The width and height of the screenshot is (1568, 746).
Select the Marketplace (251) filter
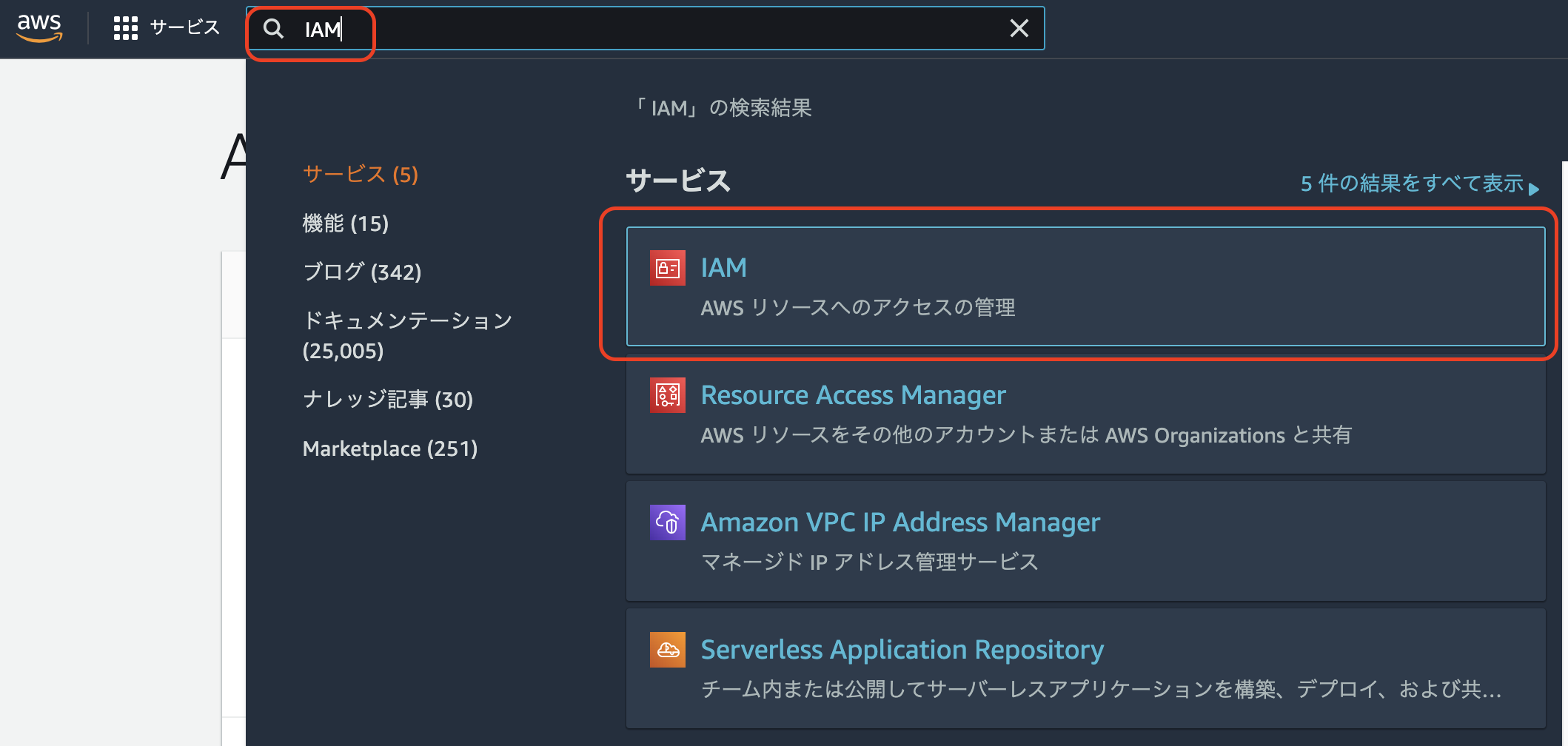click(x=389, y=448)
